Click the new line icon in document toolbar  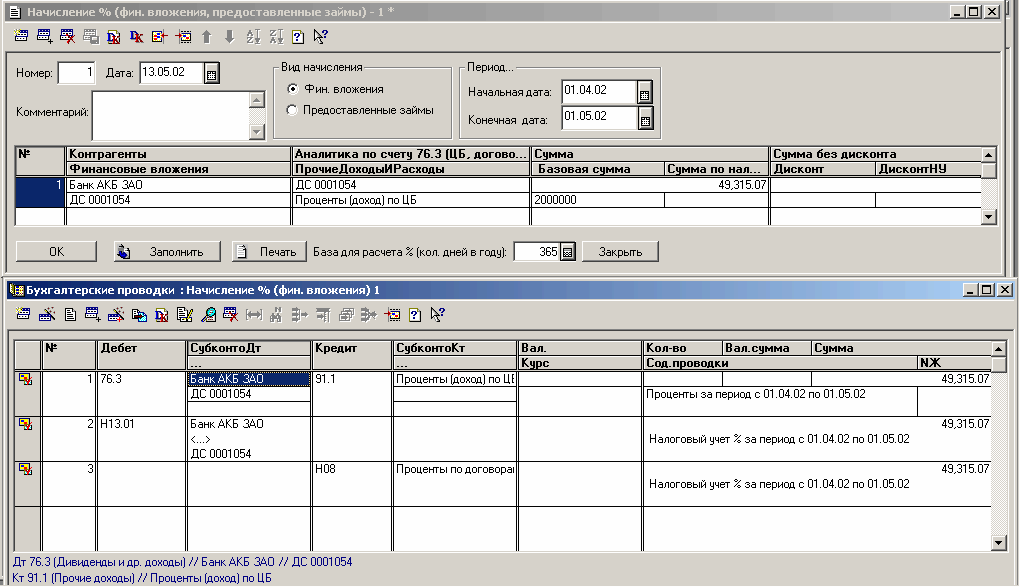(x=21, y=36)
